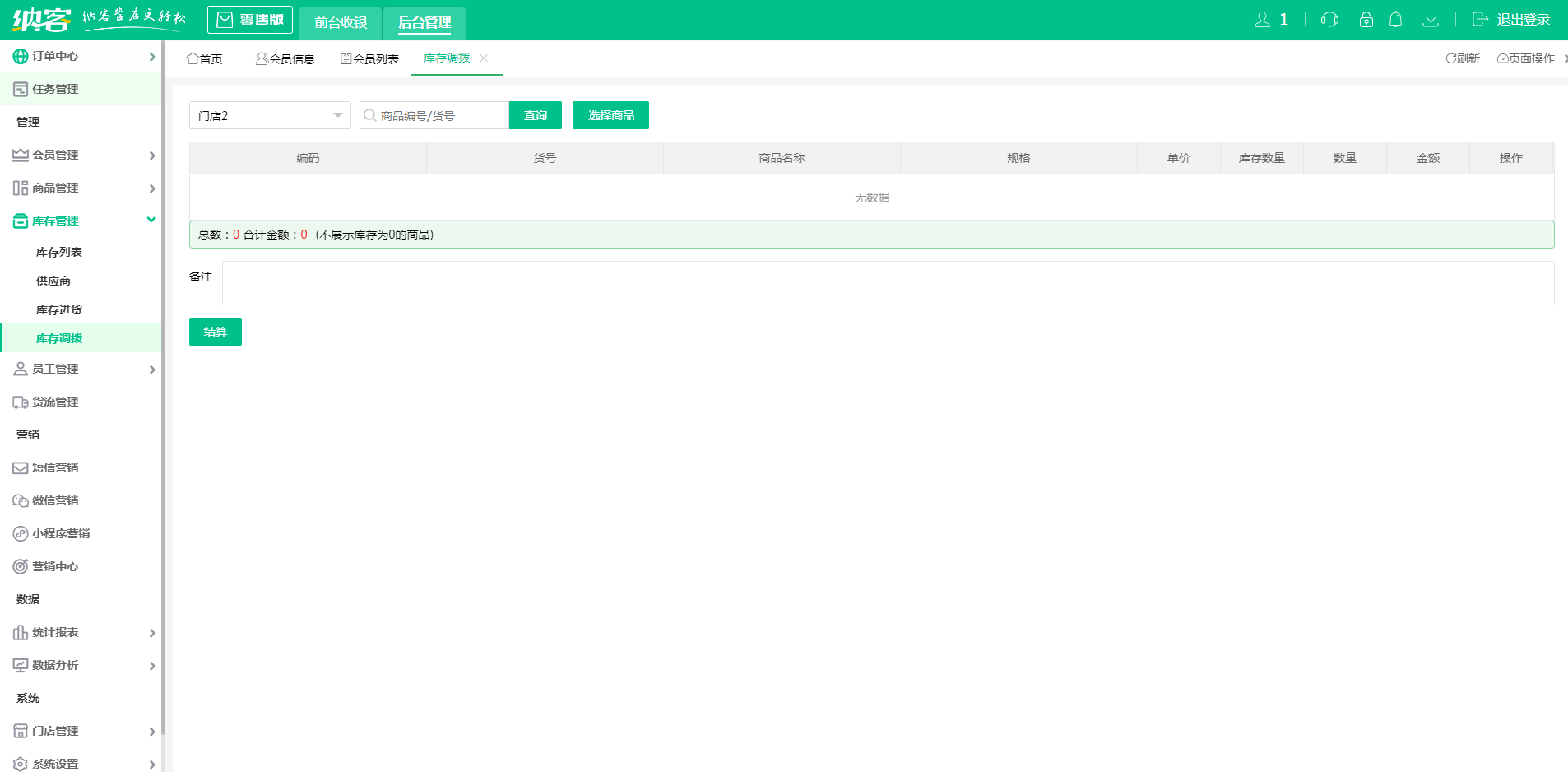
Task: Close the 库存调拨 tab
Action: pyautogui.click(x=484, y=58)
